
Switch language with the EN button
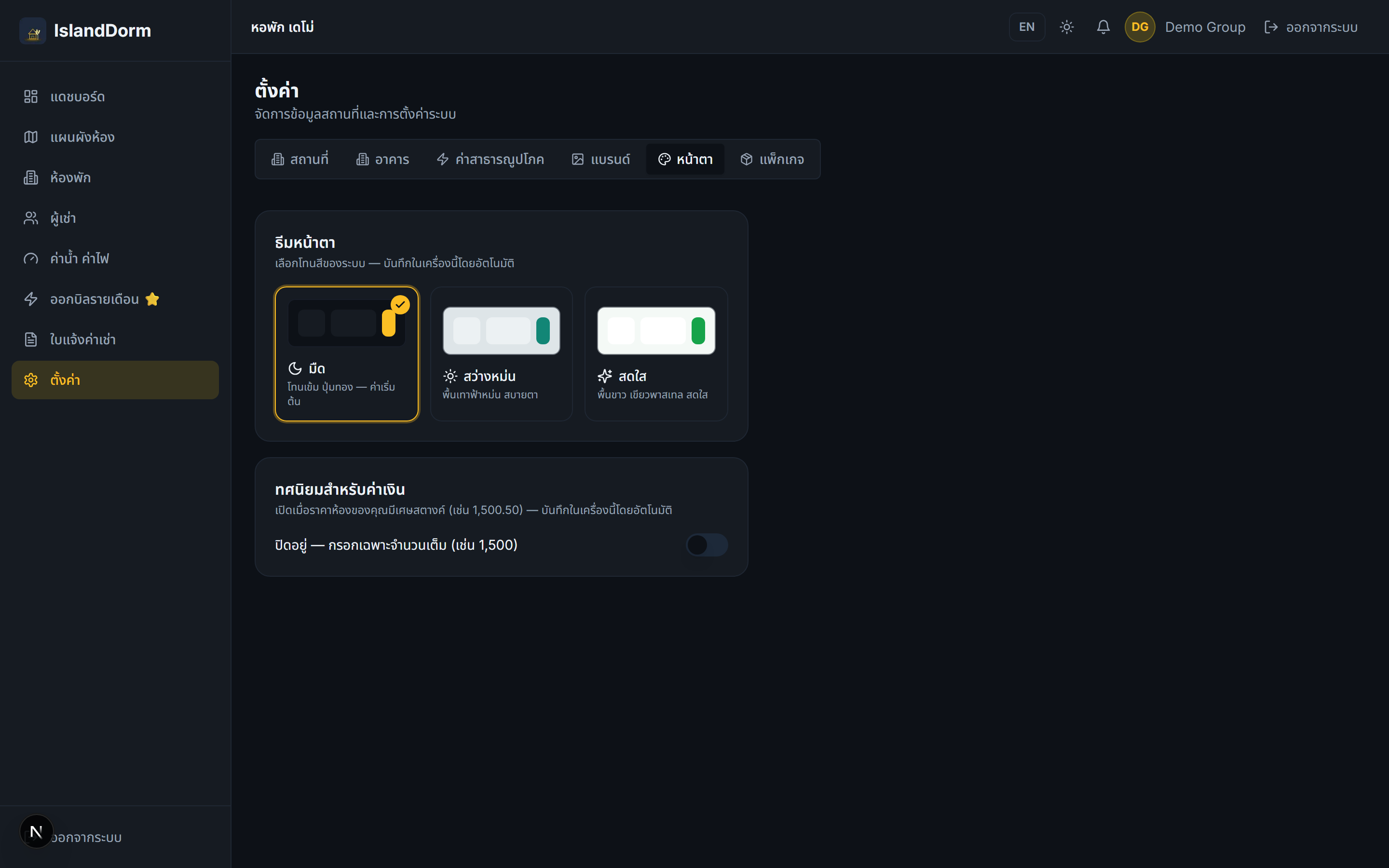(x=1027, y=27)
